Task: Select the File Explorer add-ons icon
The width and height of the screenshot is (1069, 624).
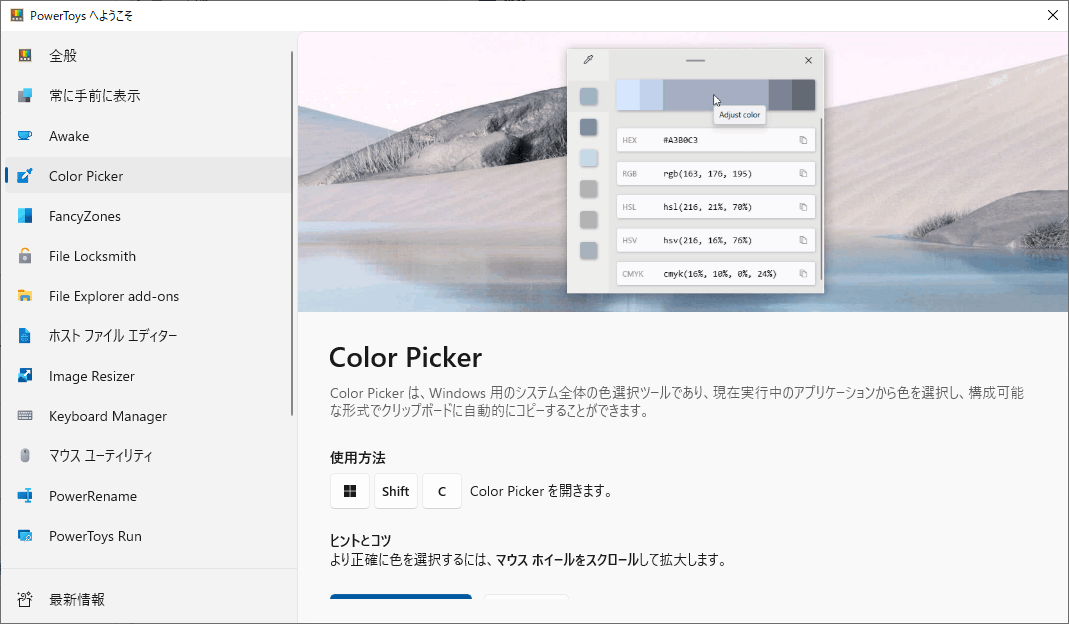Action: [x=25, y=296]
